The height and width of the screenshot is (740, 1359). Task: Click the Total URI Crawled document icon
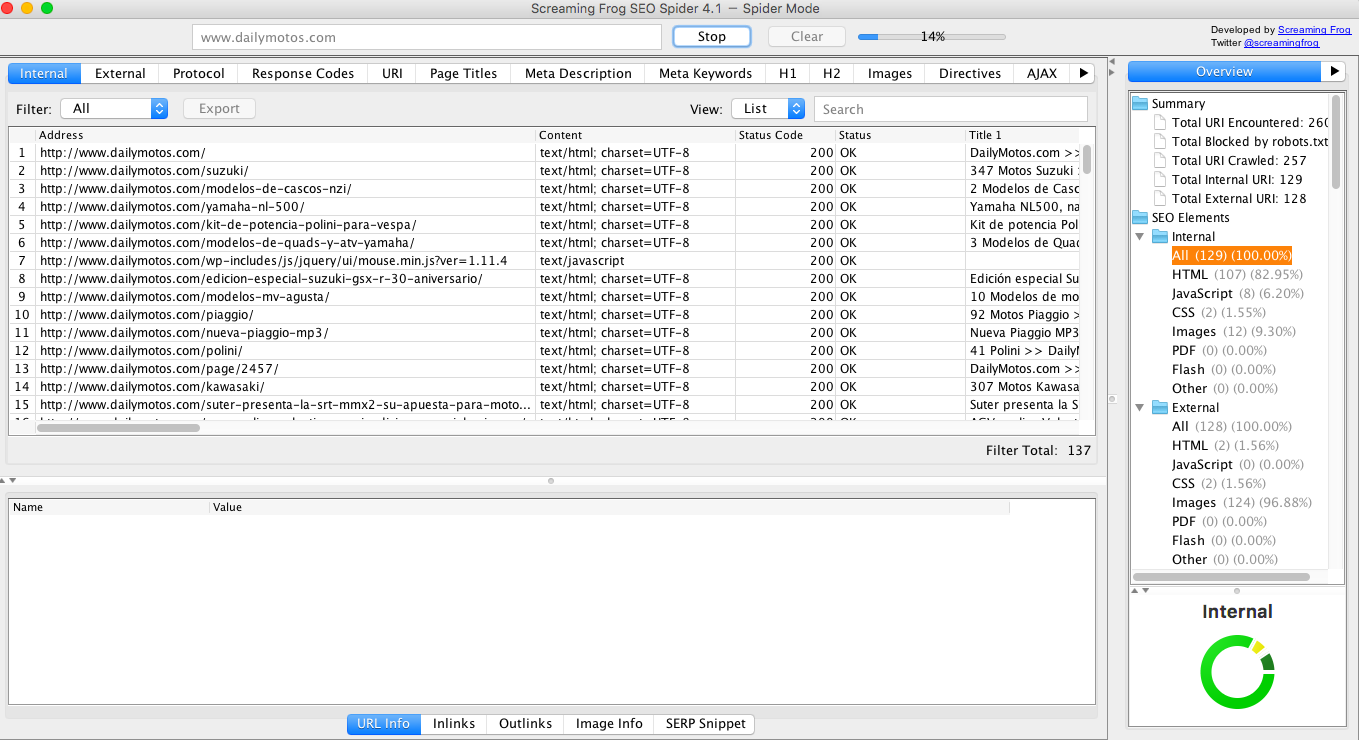(1160, 160)
